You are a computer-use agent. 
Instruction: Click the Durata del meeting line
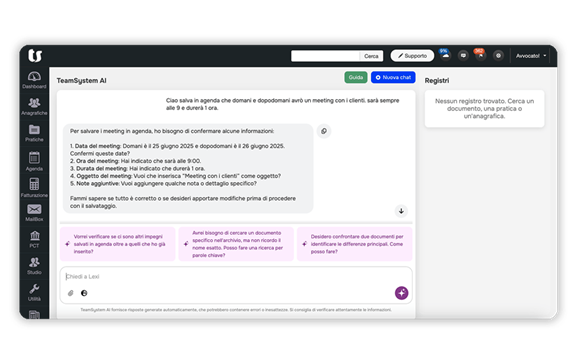click(137, 168)
